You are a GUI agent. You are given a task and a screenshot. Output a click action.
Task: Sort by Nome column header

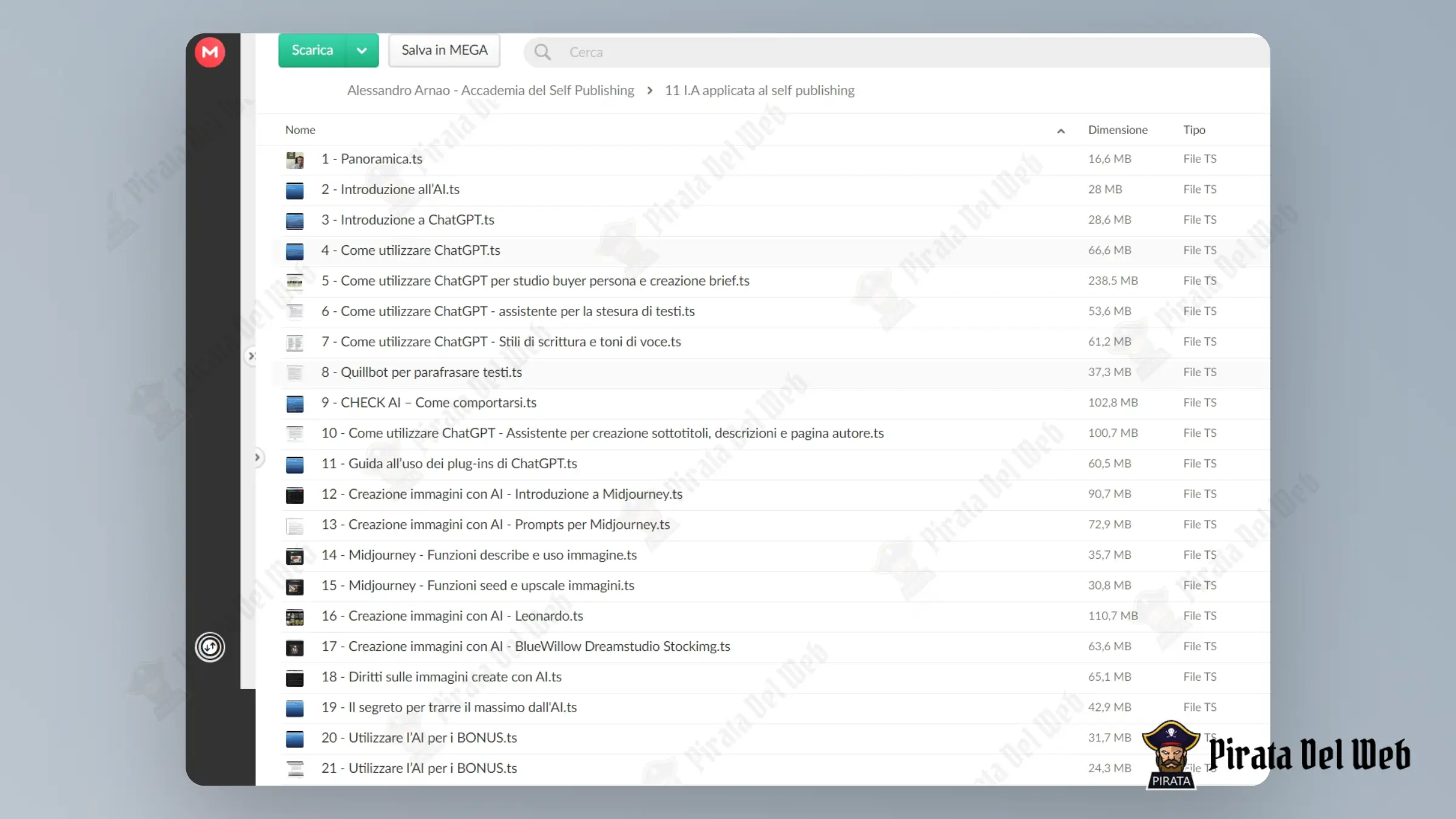click(x=300, y=130)
